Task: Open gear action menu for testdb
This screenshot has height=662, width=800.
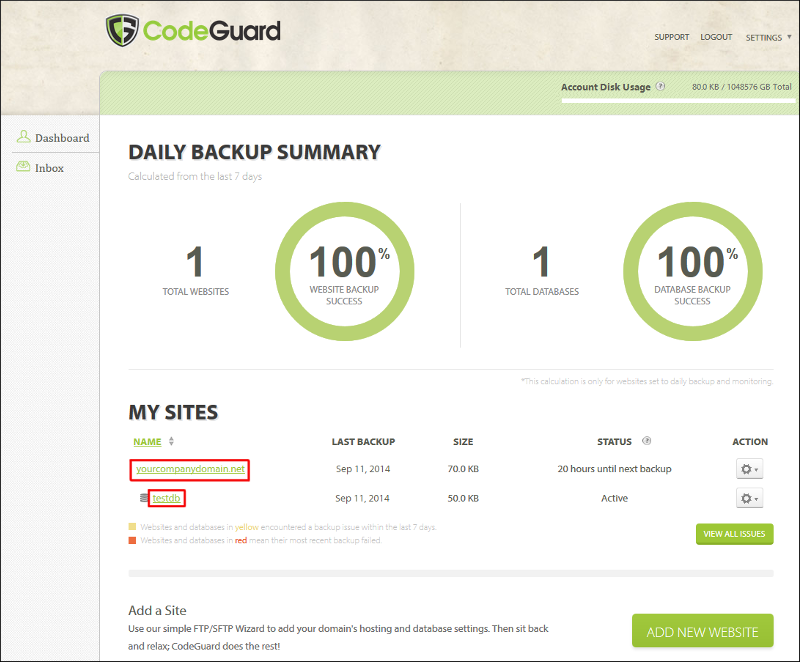Action: [x=749, y=498]
